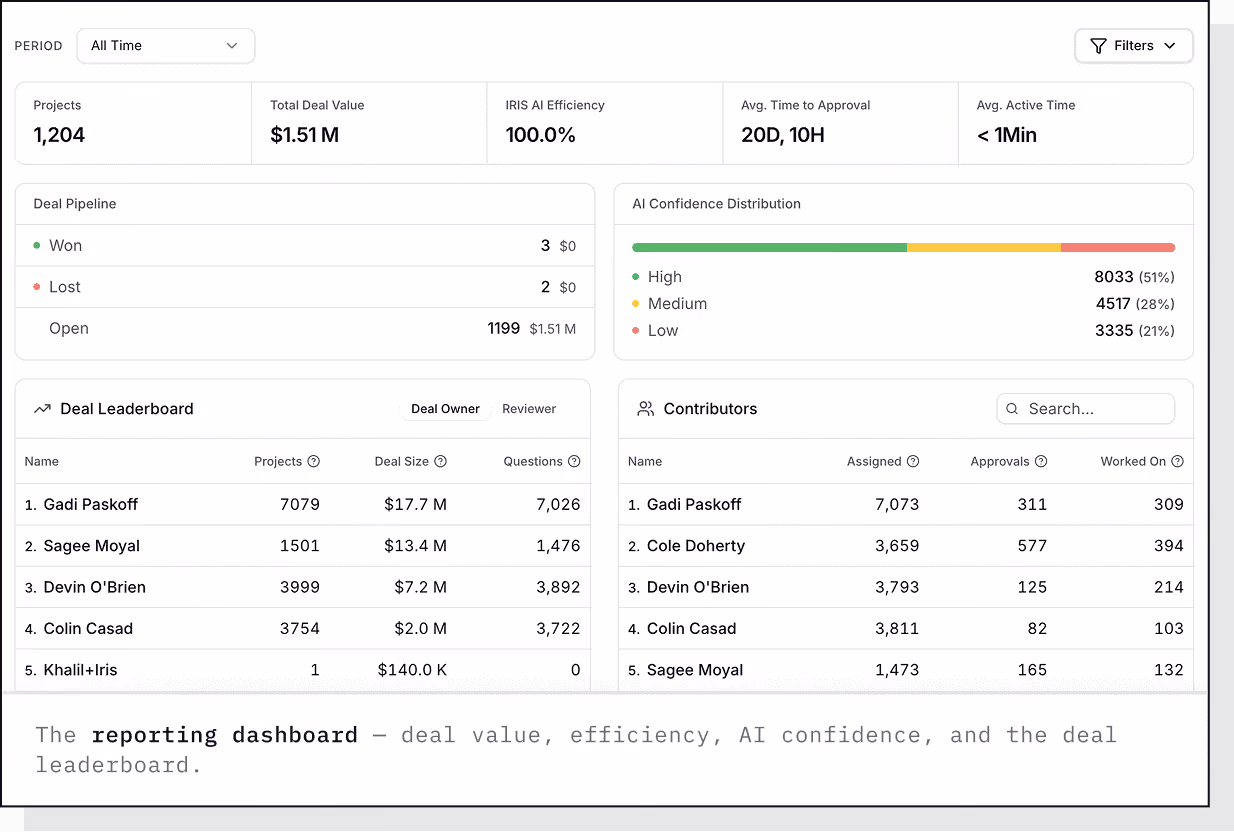1234x832 pixels.
Task: Click the help icon next to Deal Size
Action: pos(441,462)
